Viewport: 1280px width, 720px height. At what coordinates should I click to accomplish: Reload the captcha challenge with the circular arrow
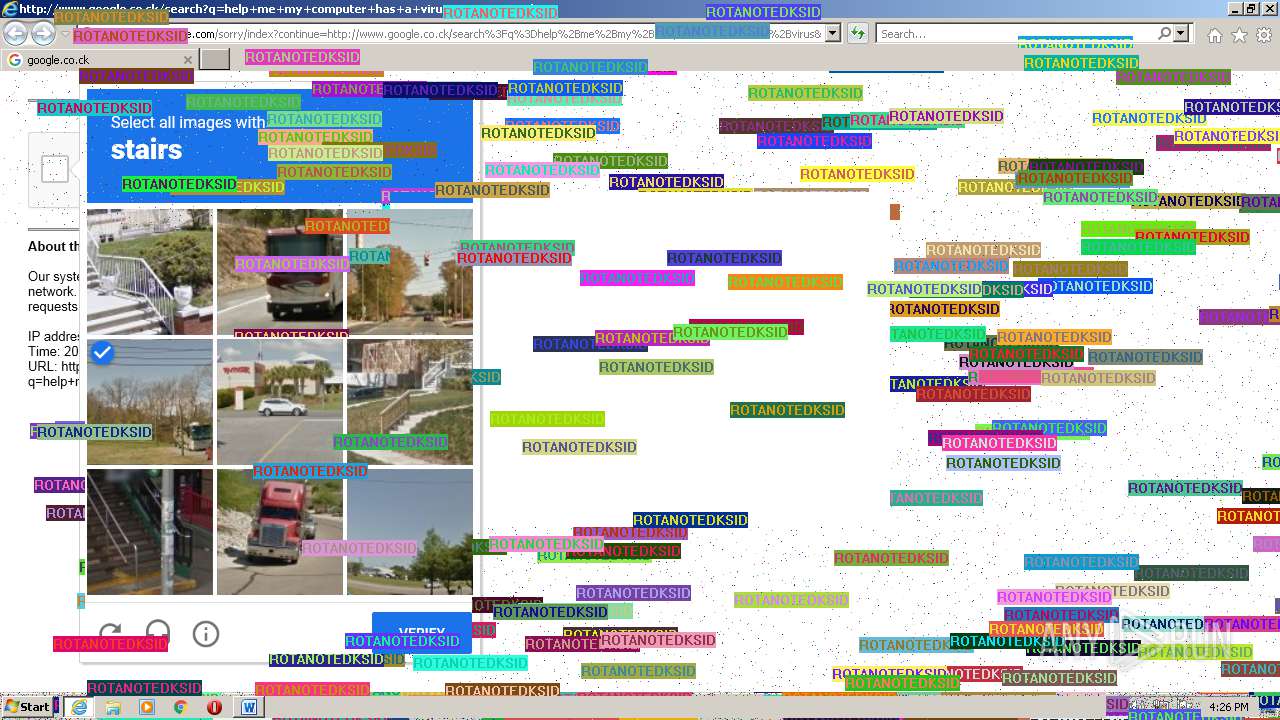pyautogui.click(x=110, y=633)
